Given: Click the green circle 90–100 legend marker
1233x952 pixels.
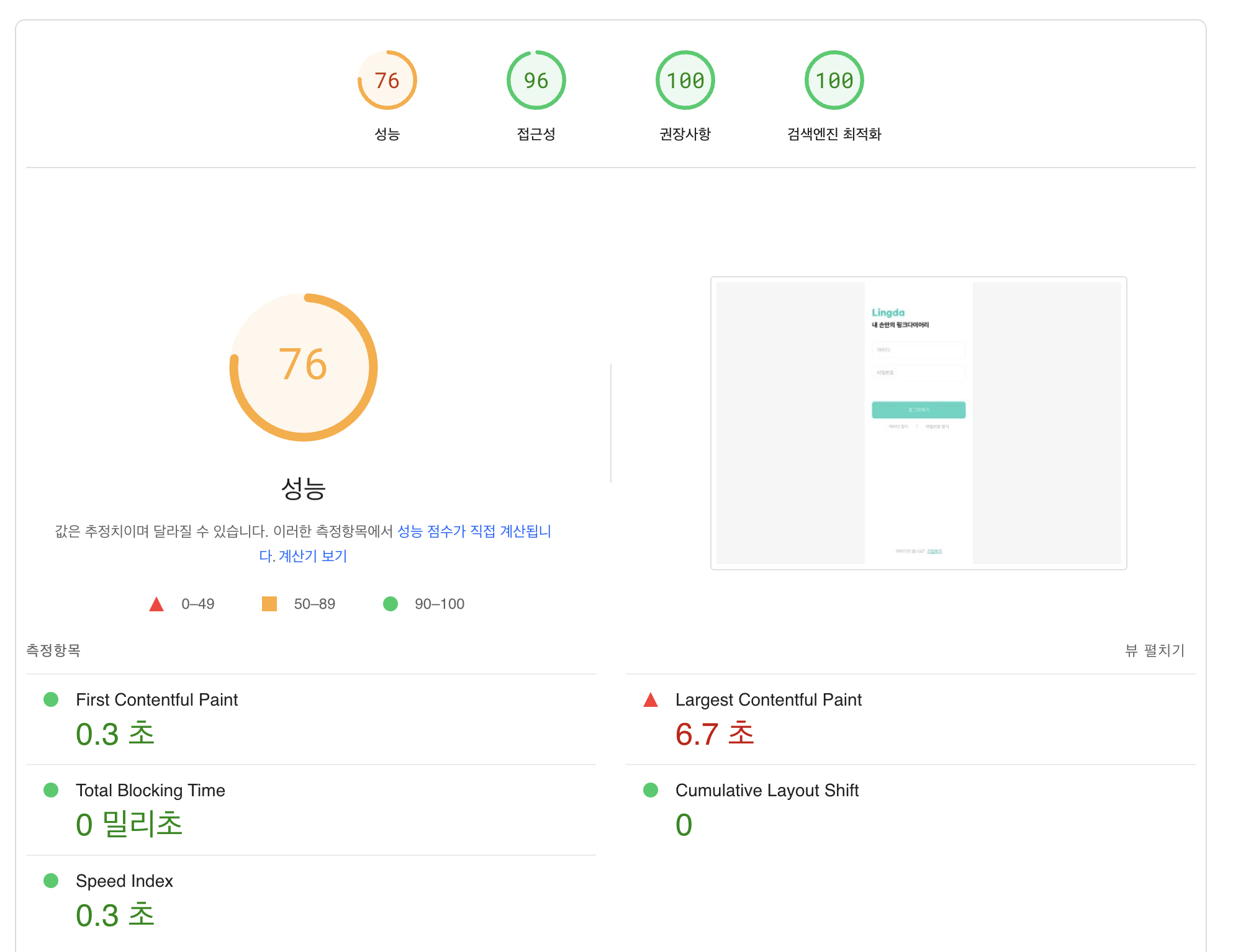Looking at the screenshot, I should pos(391,604).
